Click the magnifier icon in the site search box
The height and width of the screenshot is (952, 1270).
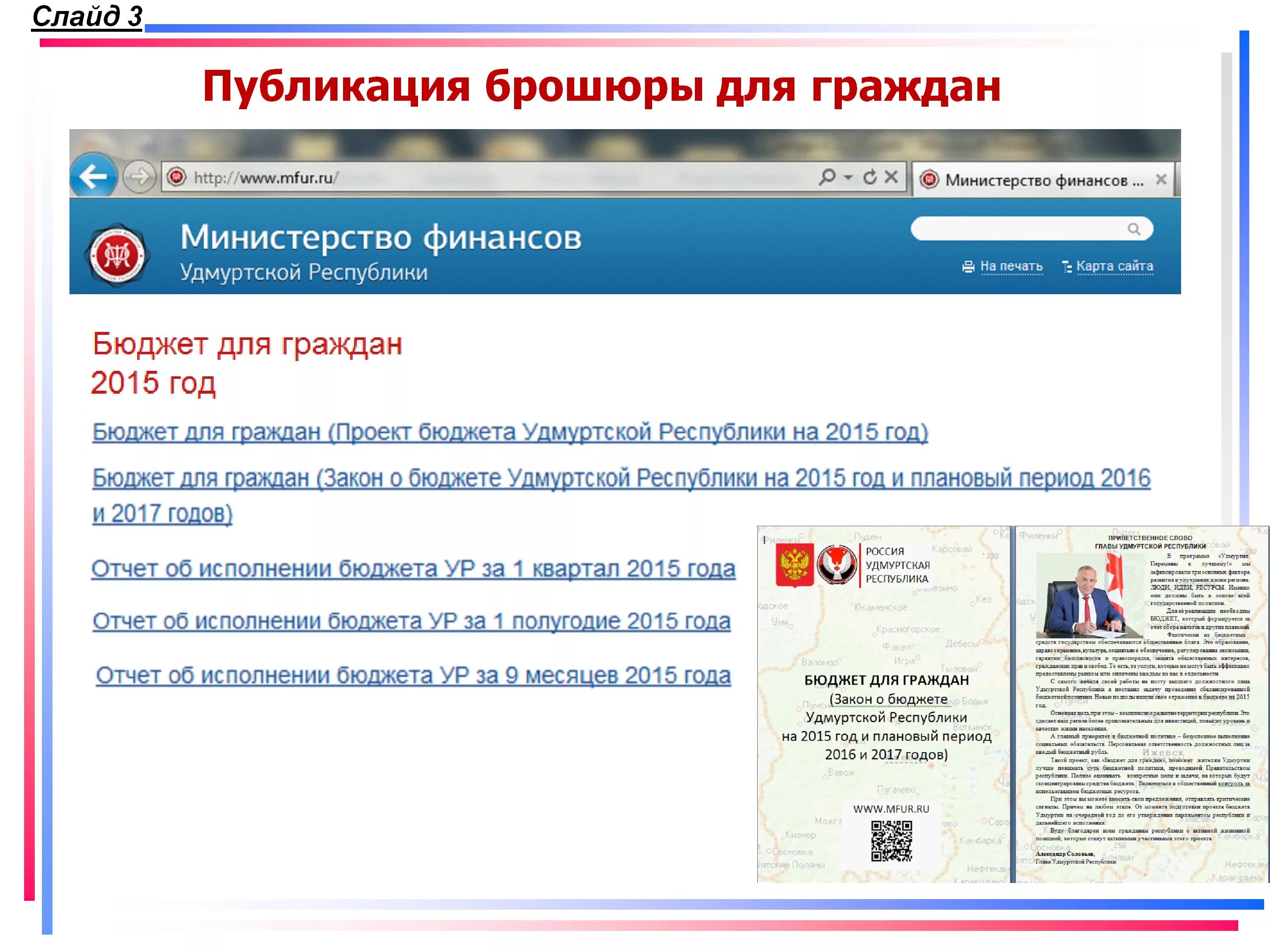click(x=1135, y=229)
